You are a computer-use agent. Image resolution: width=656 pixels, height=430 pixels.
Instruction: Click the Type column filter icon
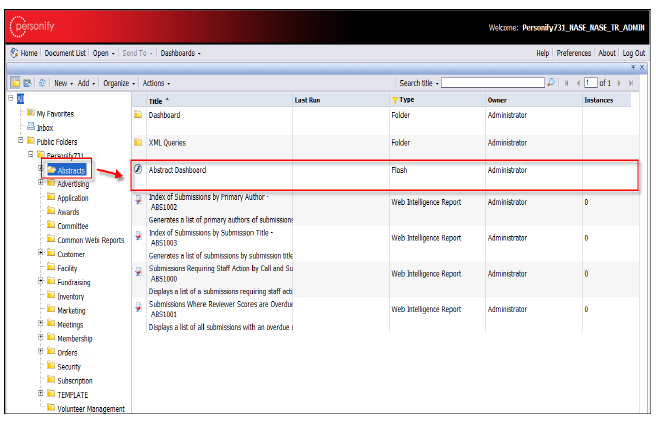coord(395,101)
